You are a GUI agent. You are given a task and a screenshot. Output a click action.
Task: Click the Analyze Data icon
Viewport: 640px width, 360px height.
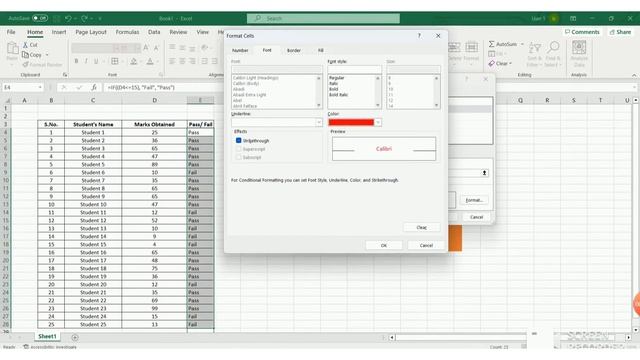pyautogui.click(x=579, y=48)
